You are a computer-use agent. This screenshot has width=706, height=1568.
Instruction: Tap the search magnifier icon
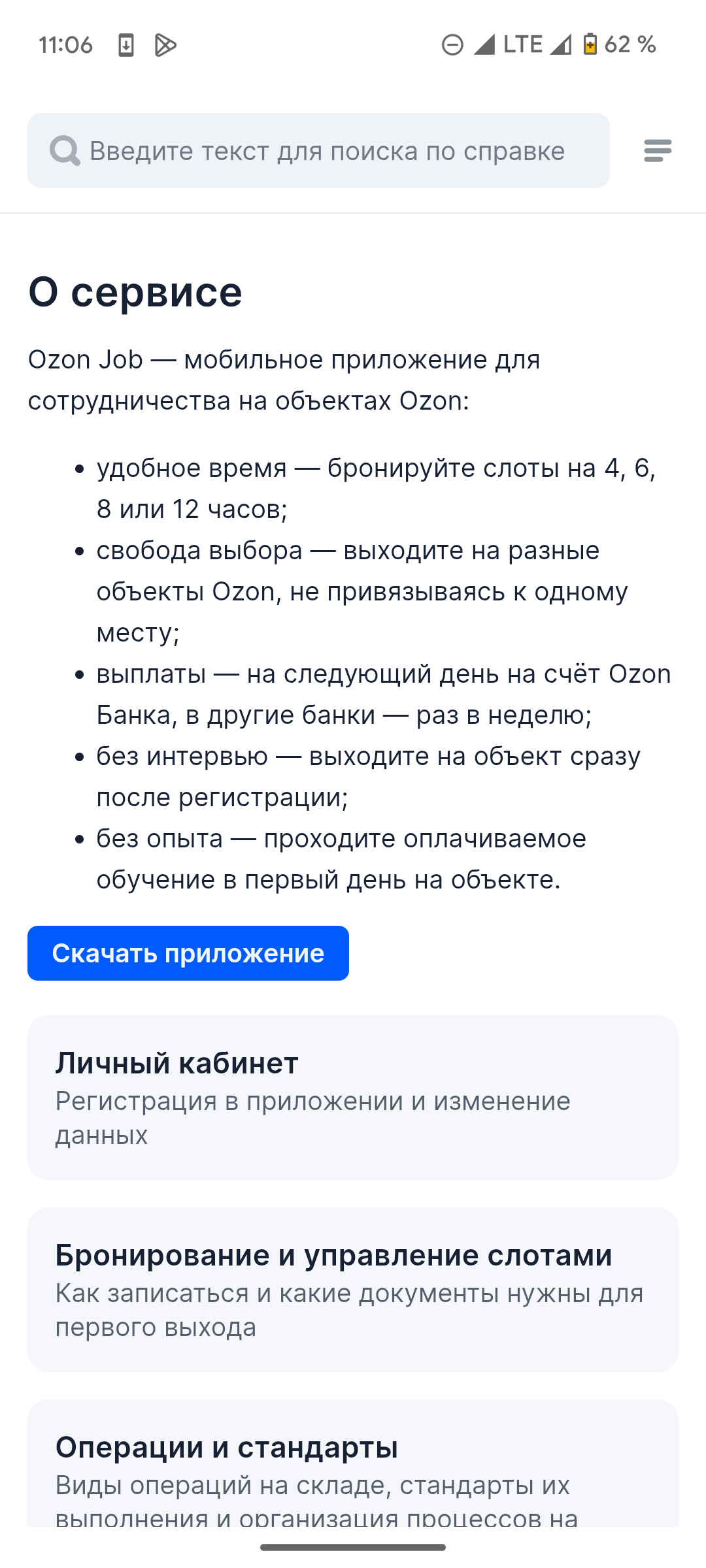pyautogui.click(x=65, y=151)
